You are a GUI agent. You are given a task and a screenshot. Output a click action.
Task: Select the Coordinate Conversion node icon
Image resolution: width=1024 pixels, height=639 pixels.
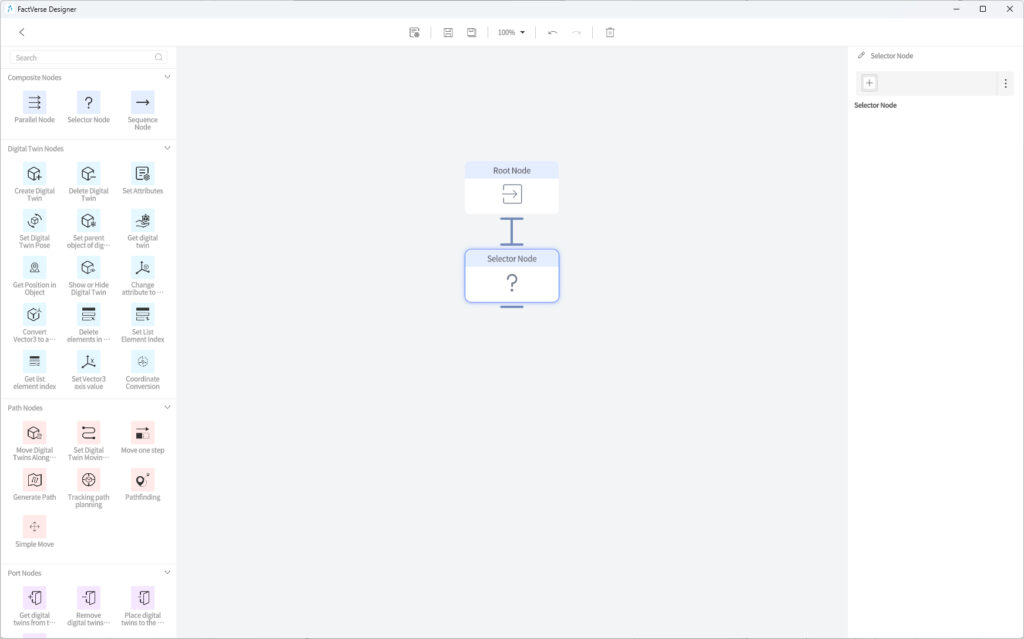(x=142, y=362)
